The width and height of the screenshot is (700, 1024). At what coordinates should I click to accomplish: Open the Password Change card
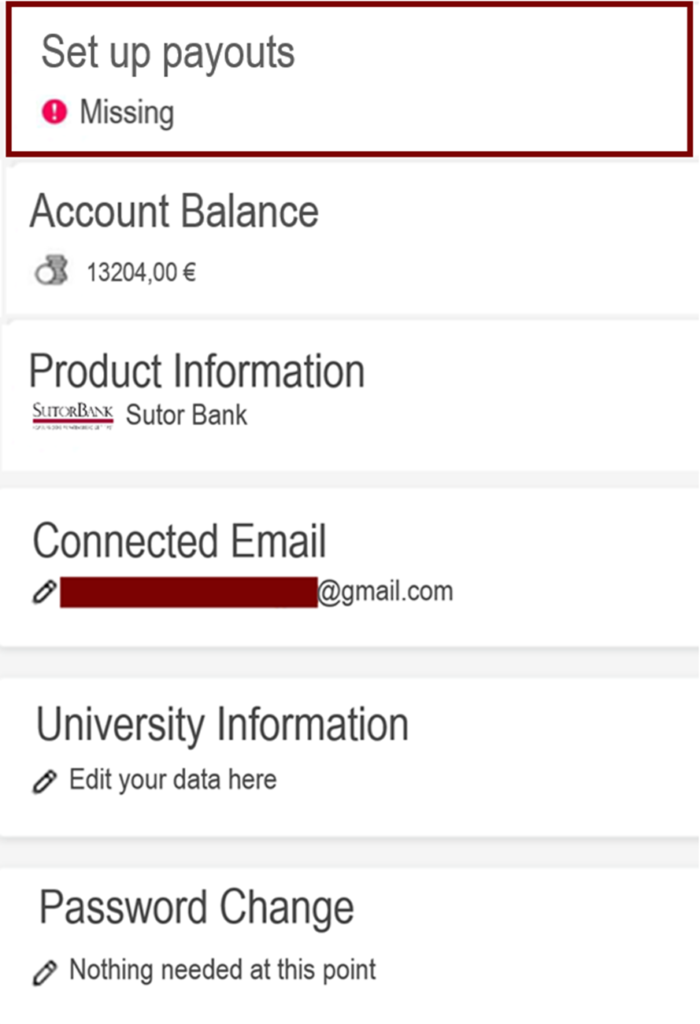(x=196, y=907)
